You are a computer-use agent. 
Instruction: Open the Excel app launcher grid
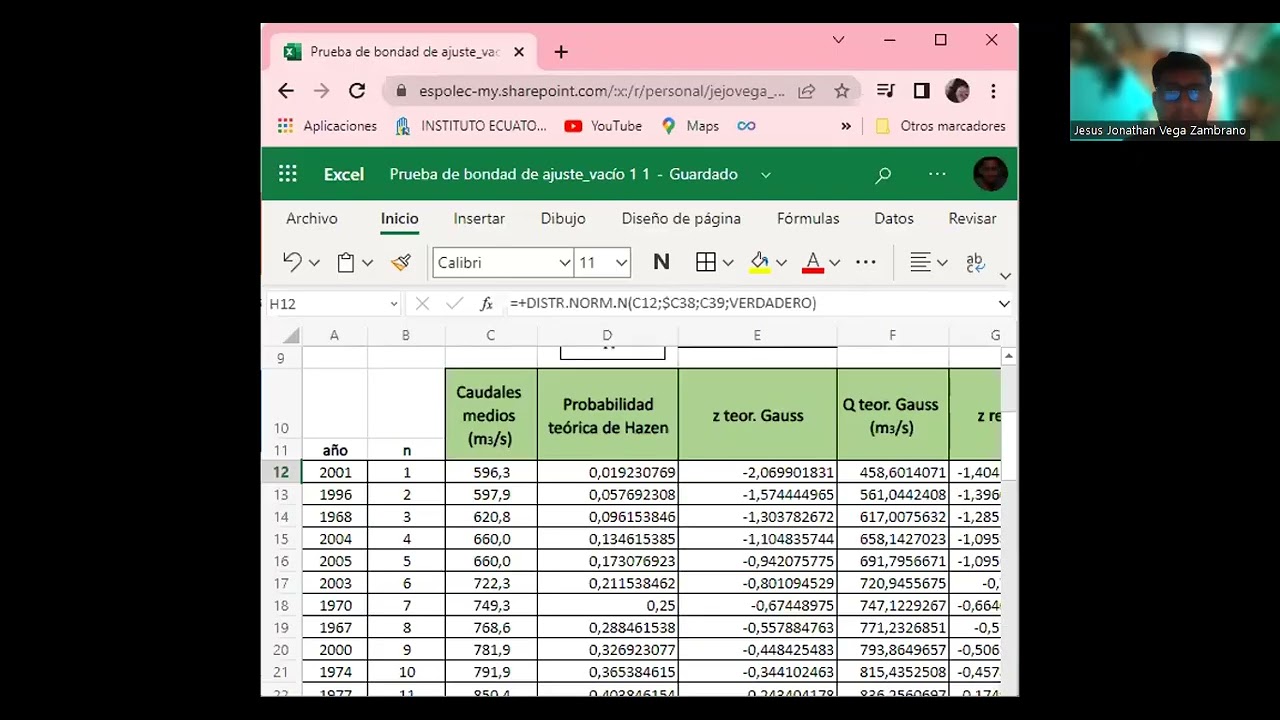pos(288,174)
